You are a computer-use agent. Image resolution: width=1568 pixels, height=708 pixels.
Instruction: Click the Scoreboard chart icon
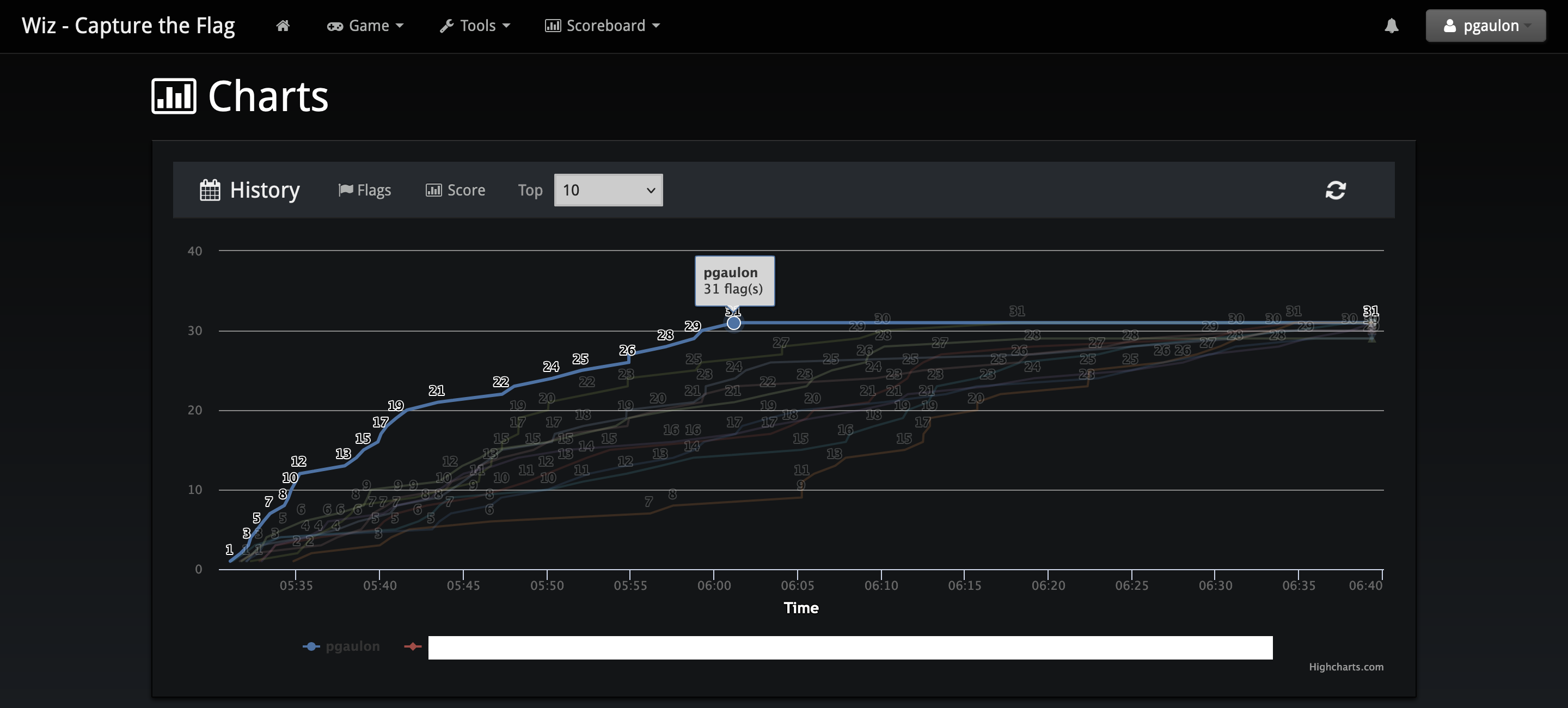tap(553, 26)
